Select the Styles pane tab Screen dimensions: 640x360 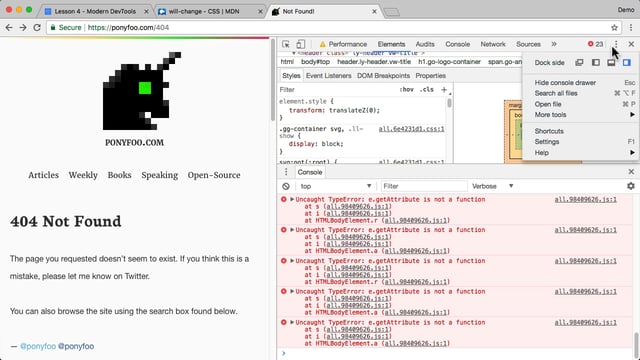pyautogui.click(x=291, y=76)
